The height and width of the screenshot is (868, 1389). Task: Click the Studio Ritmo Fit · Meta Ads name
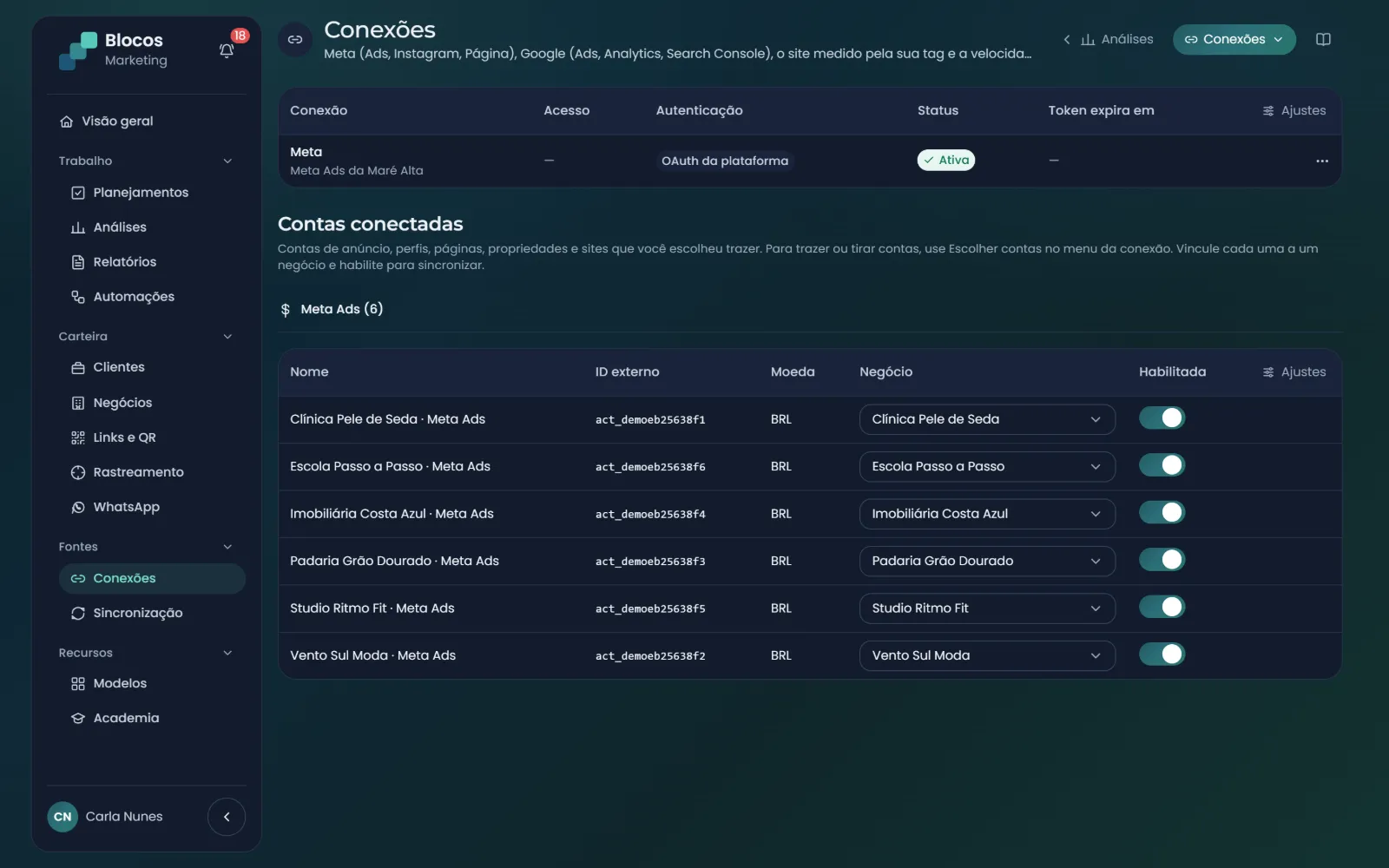click(372, 608)
